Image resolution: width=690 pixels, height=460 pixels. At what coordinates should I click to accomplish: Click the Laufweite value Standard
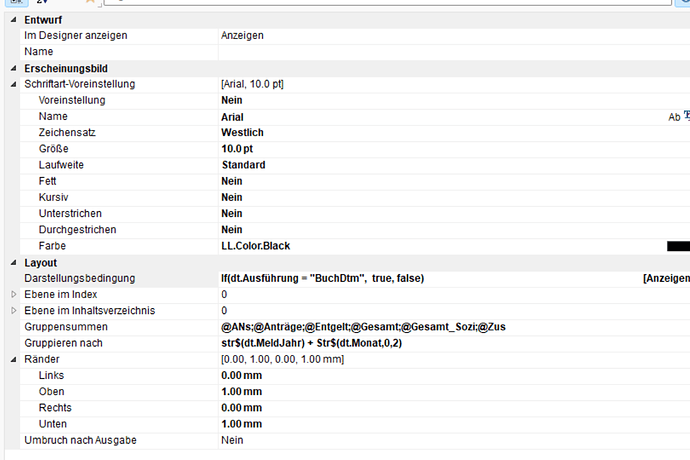coord(243,165)
